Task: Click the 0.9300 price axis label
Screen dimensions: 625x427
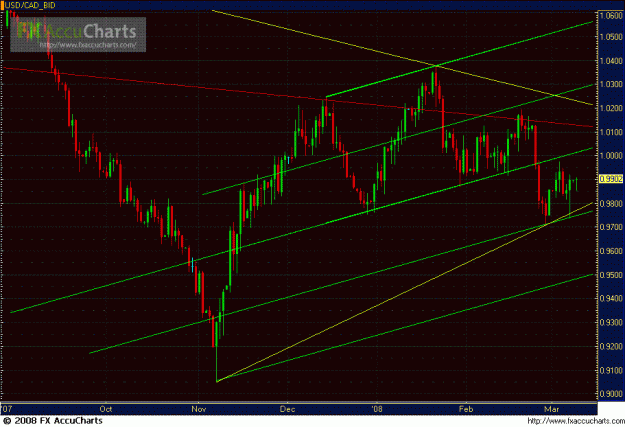Action: (611, 322)
